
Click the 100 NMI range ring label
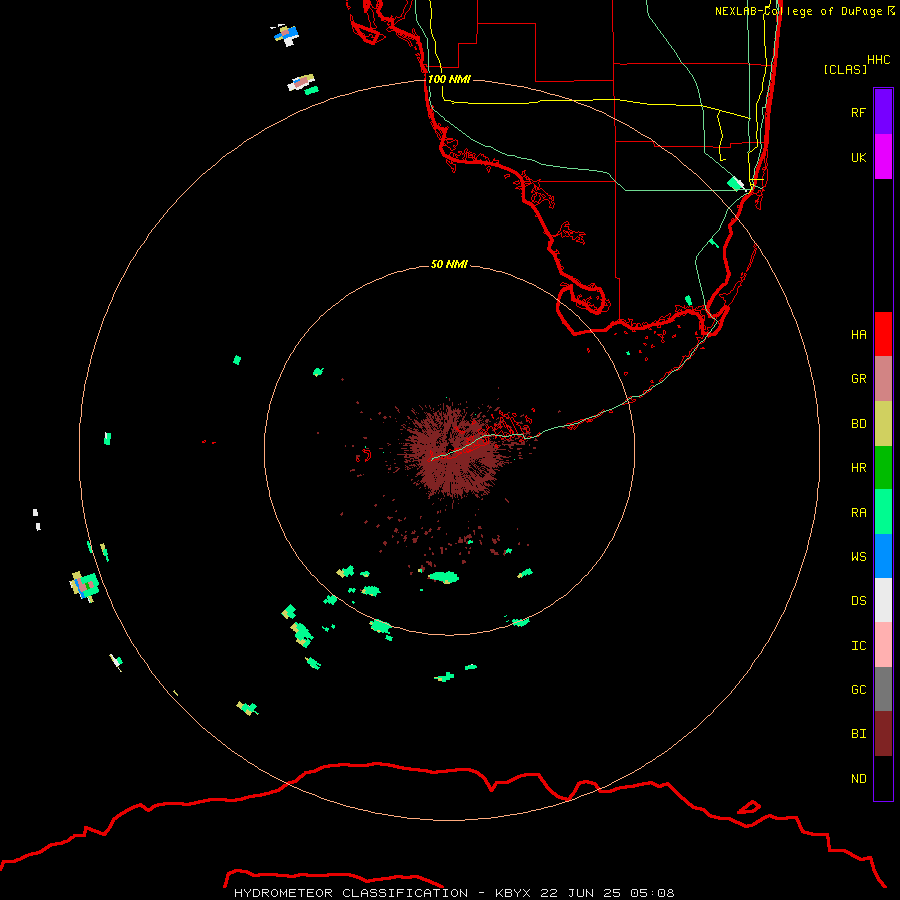click(x=449, y=79)
